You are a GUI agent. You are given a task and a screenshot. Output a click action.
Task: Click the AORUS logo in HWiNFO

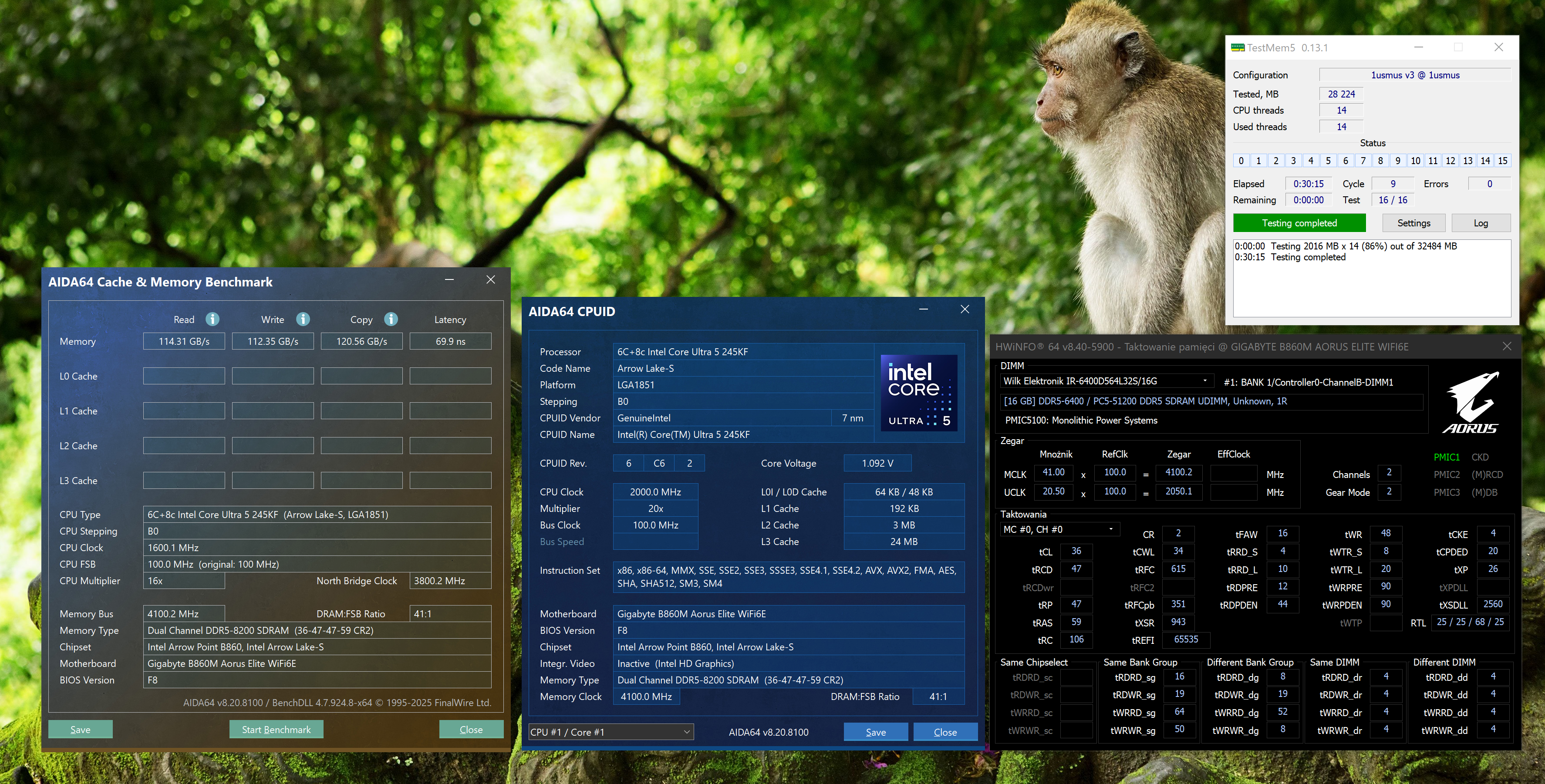[x=1471, y=402]
